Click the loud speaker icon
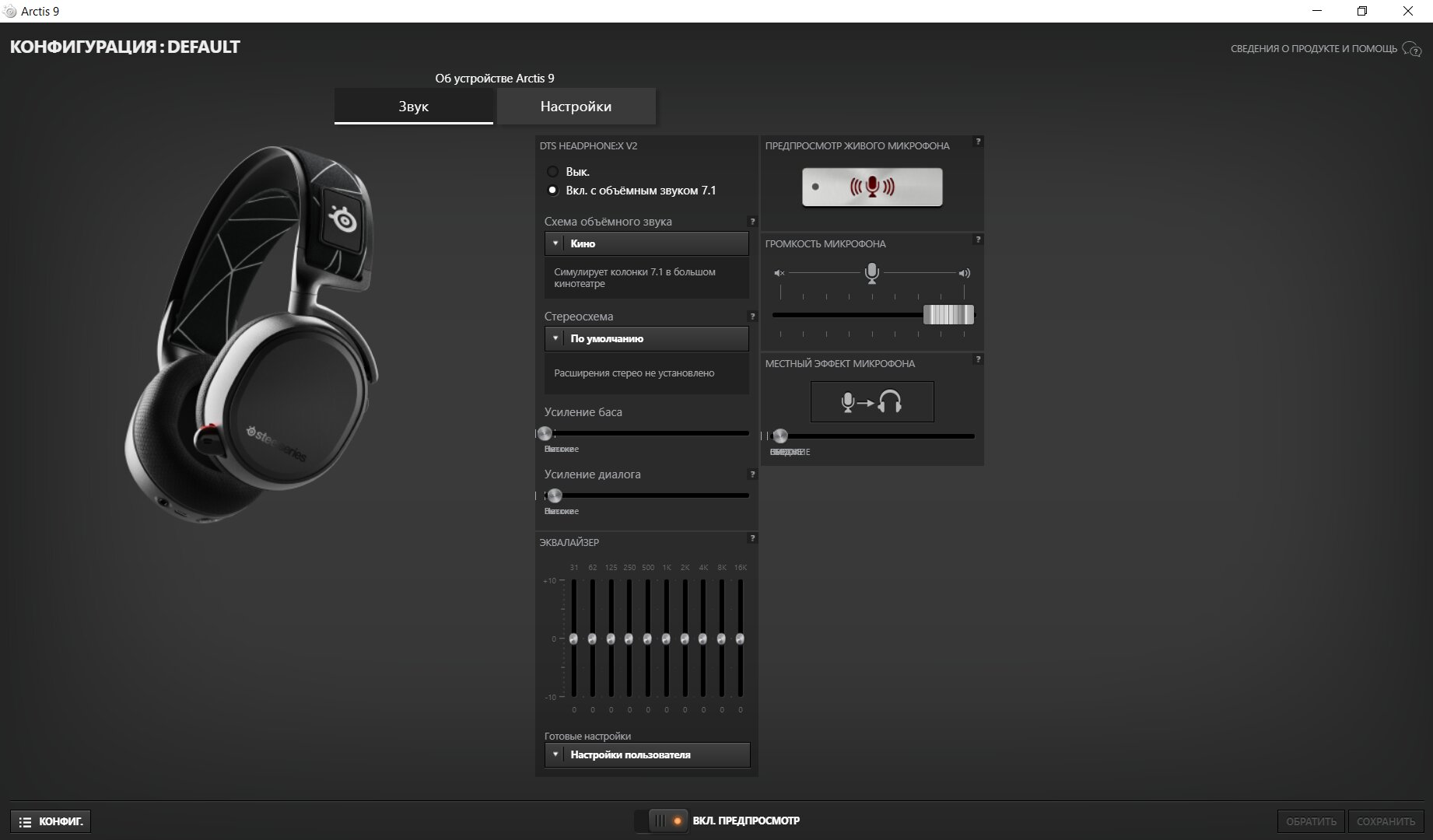 [965, 273]
